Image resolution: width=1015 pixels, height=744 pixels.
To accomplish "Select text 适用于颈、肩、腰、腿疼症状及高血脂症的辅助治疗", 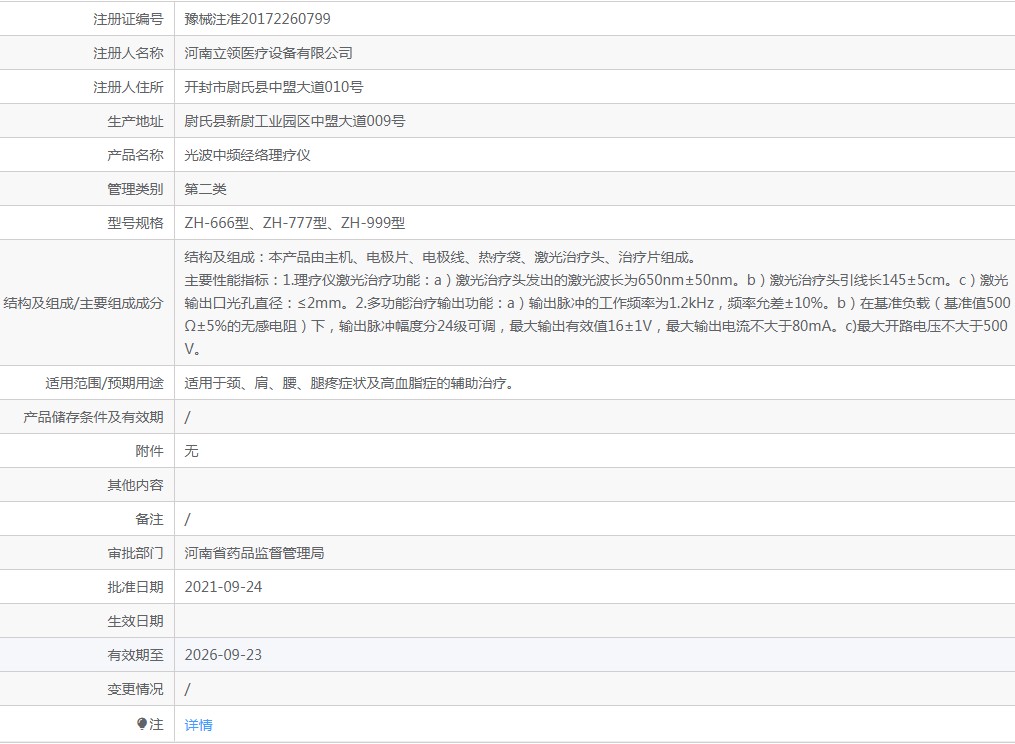I will tap(349, 383).
